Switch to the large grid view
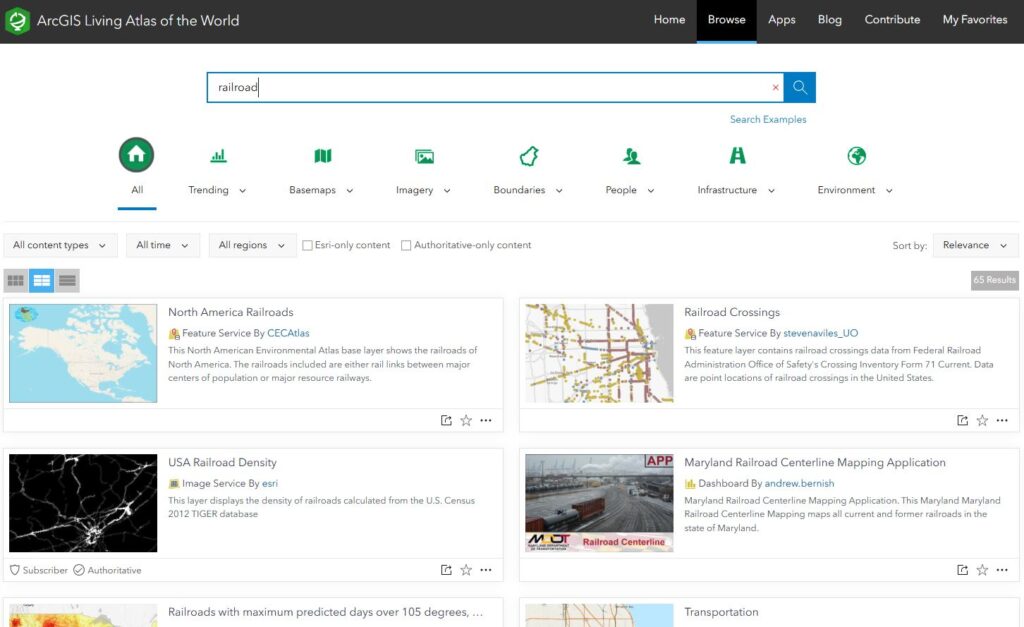Image resolution: width=1024 pixels, height=627 pixels. click(16, 280)
